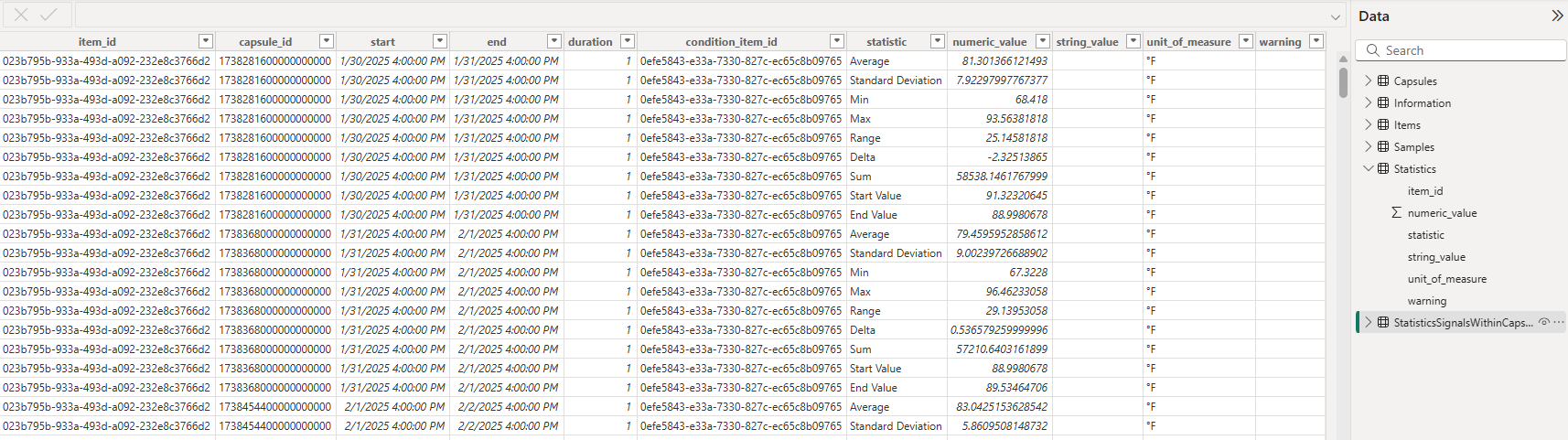Expand the formula bar with the chevron

pyautogui.click(x=1336, y=16)
